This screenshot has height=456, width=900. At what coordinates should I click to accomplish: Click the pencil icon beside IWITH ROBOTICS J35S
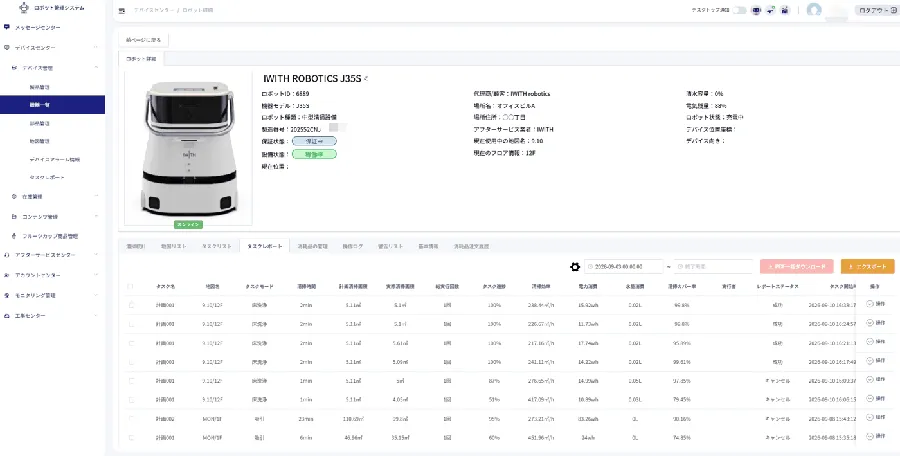tap(366, 79)
